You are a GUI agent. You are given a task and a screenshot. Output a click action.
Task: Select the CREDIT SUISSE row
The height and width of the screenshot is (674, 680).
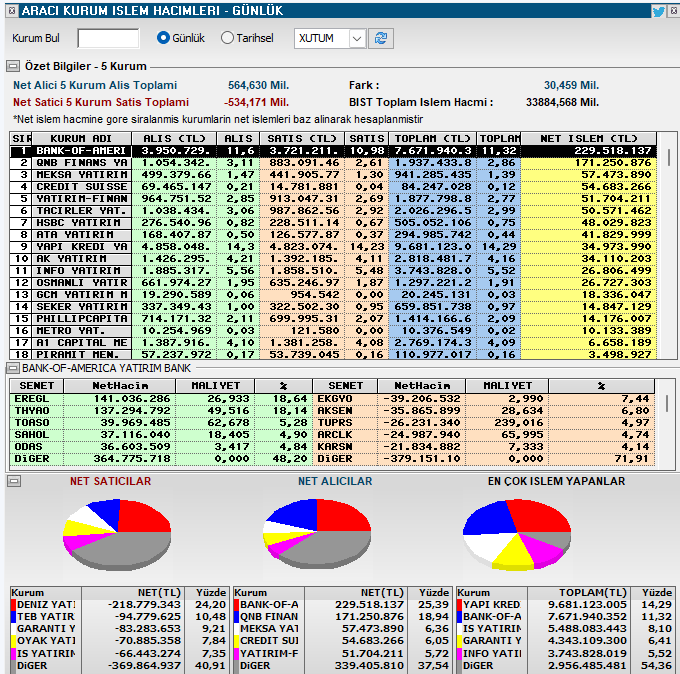click(333, 186)
